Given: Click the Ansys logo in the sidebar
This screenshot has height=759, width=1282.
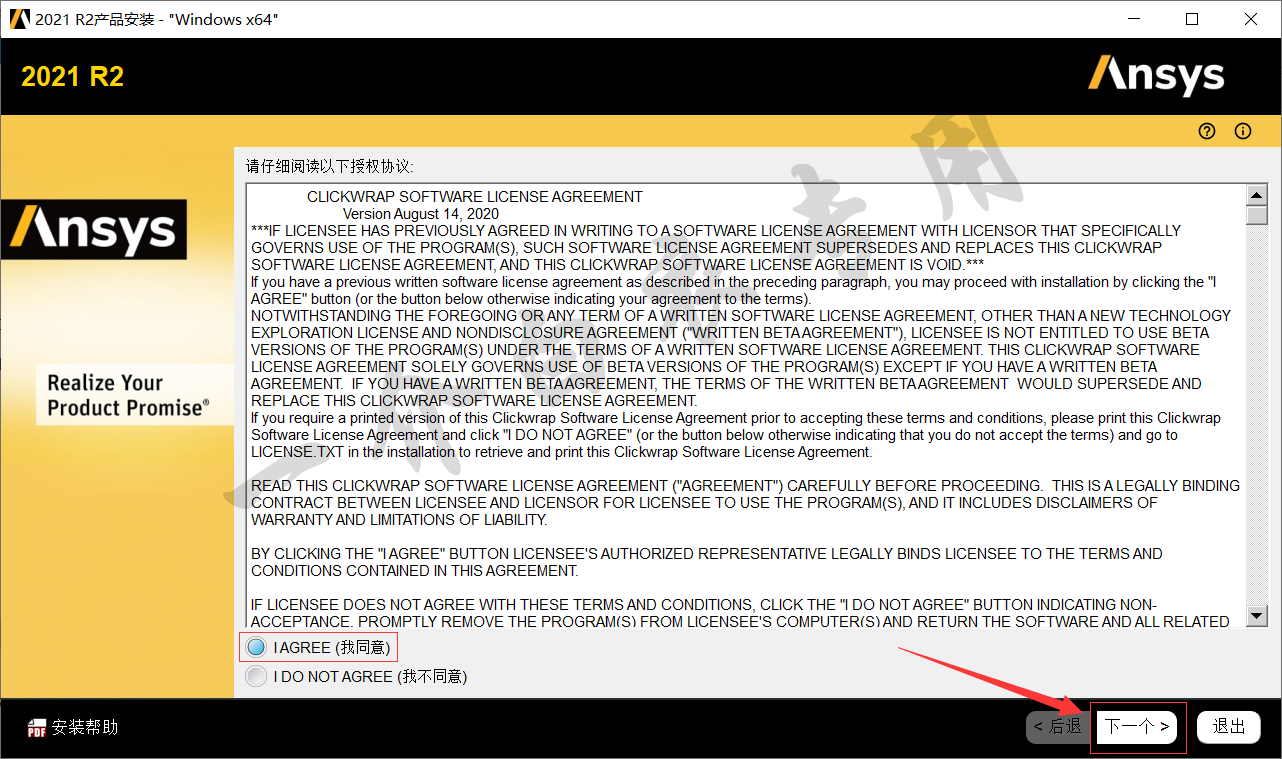Looking at the screenshot, I should [93, 229].
